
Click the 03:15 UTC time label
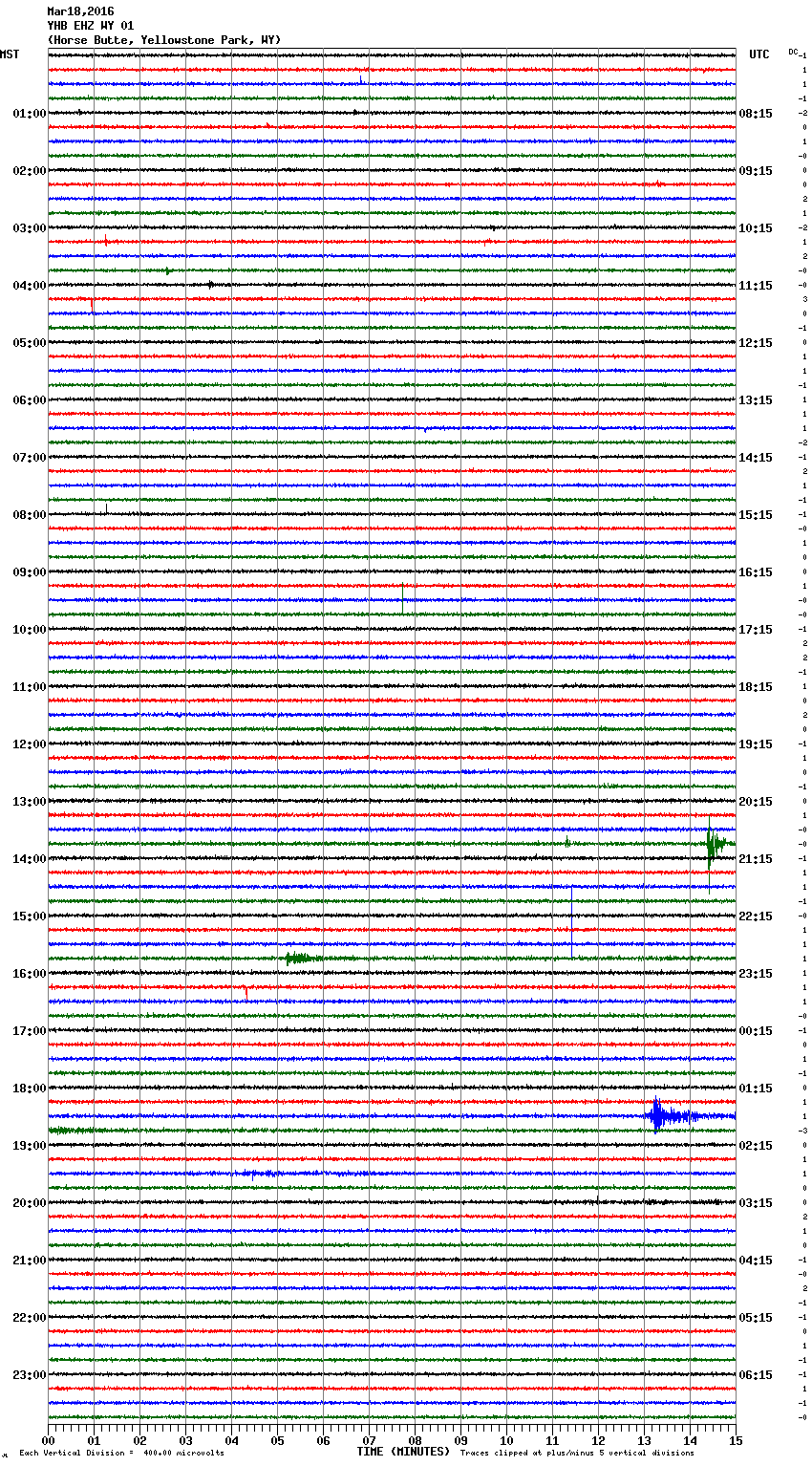coord(756,1203)
